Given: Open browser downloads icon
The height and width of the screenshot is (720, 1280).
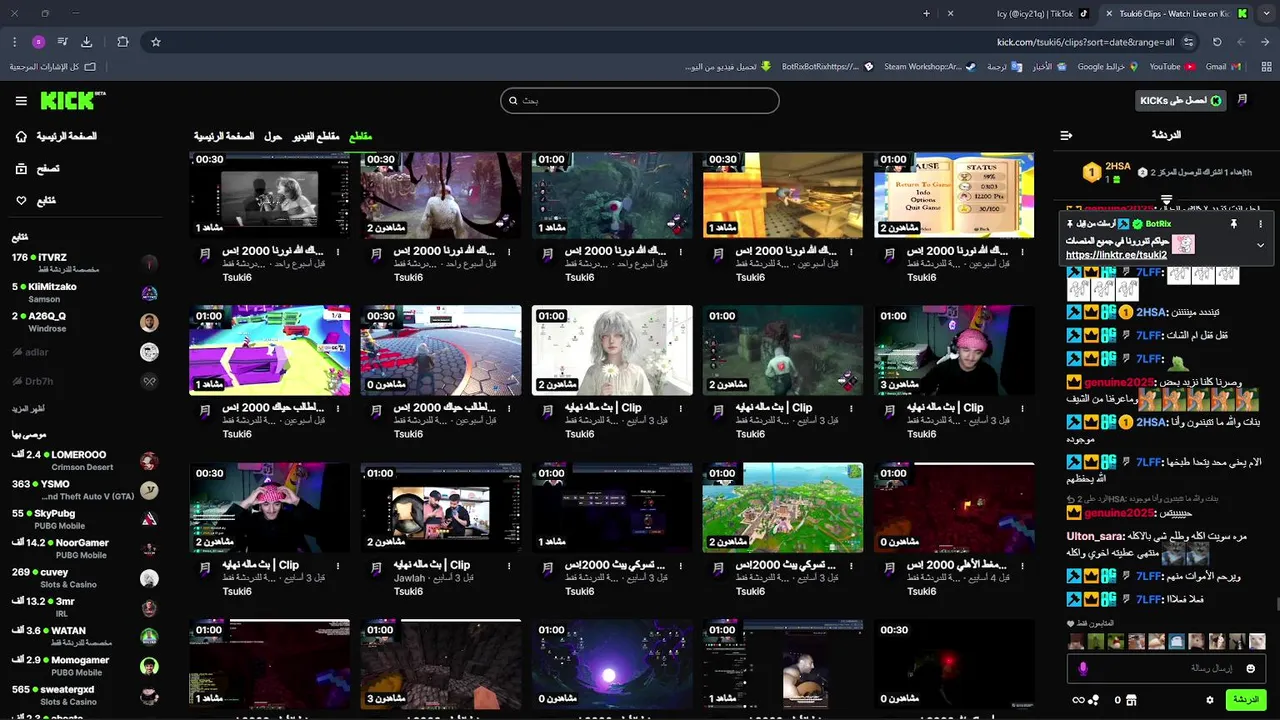Looking at the screenshot, I should (x=87, y=42).
